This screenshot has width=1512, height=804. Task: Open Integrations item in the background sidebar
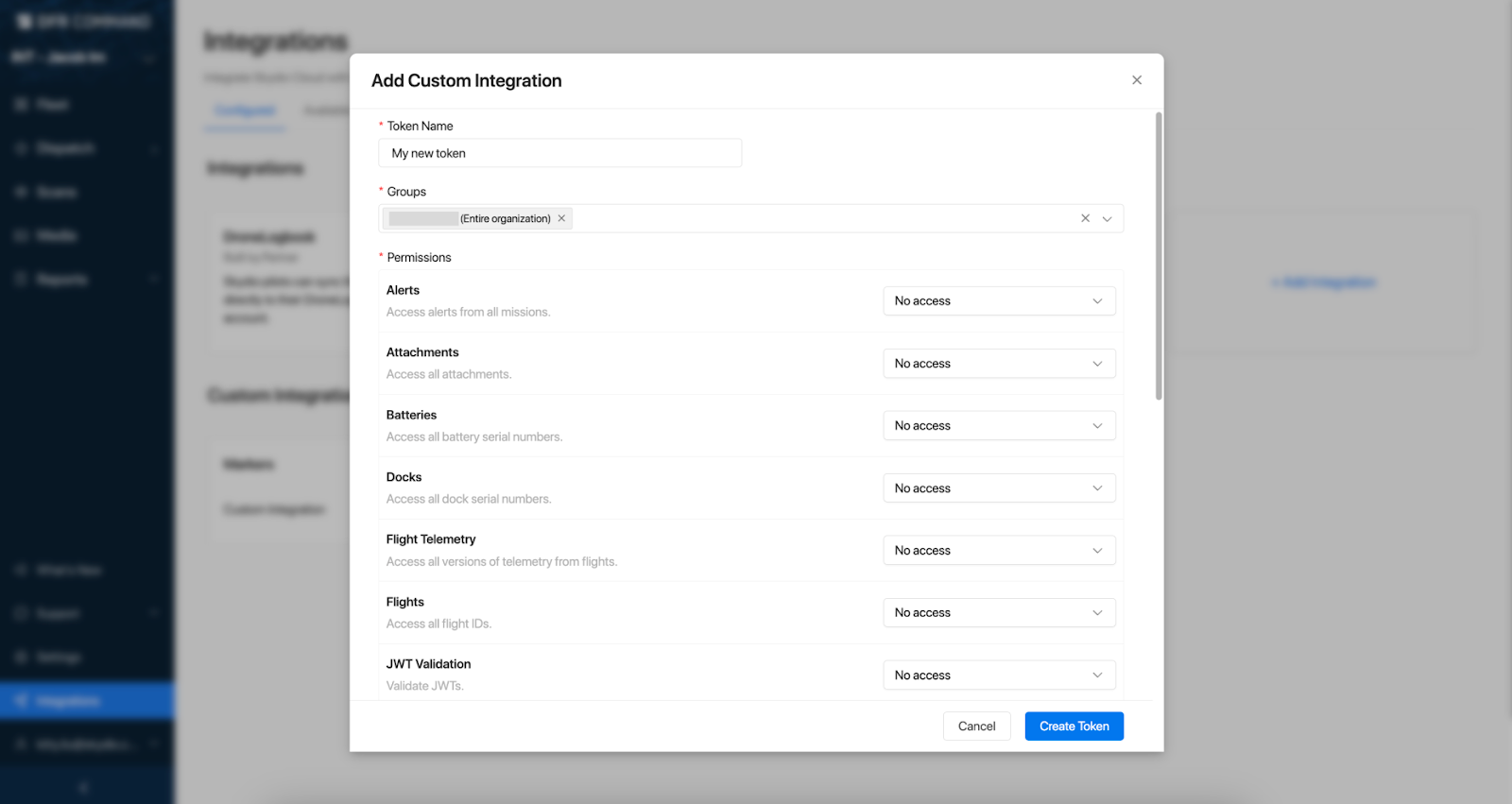point(87,701)
